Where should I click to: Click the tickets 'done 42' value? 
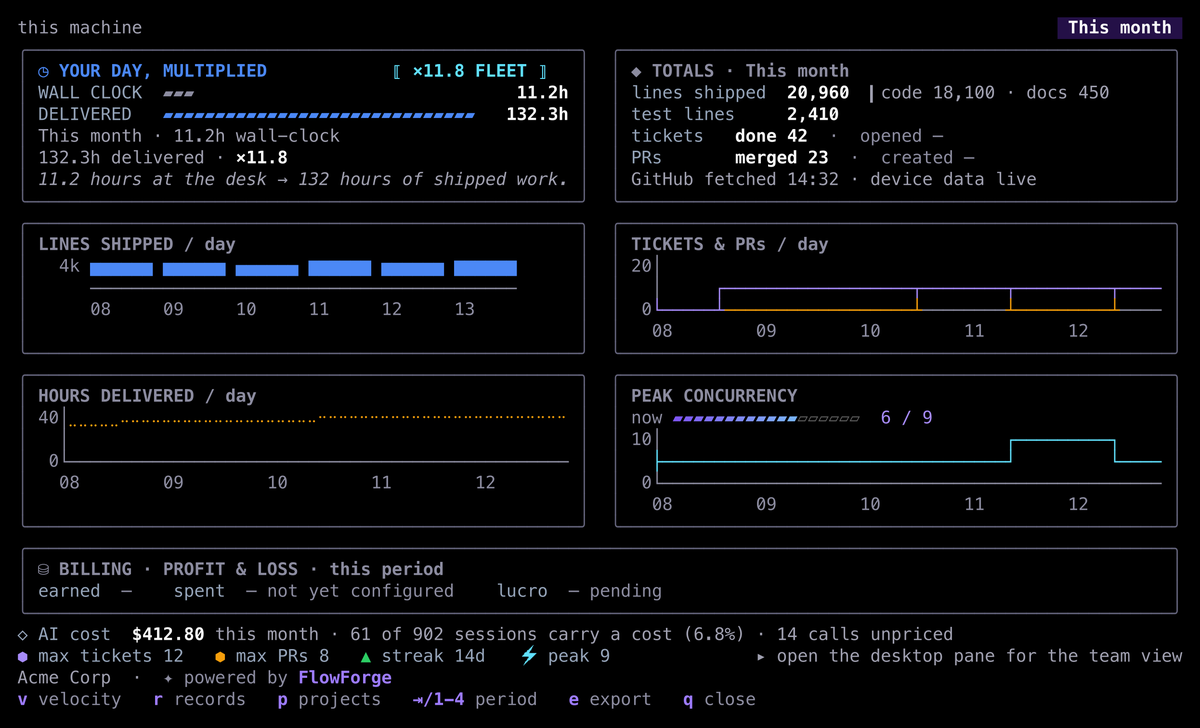click(x=771, y=136)
